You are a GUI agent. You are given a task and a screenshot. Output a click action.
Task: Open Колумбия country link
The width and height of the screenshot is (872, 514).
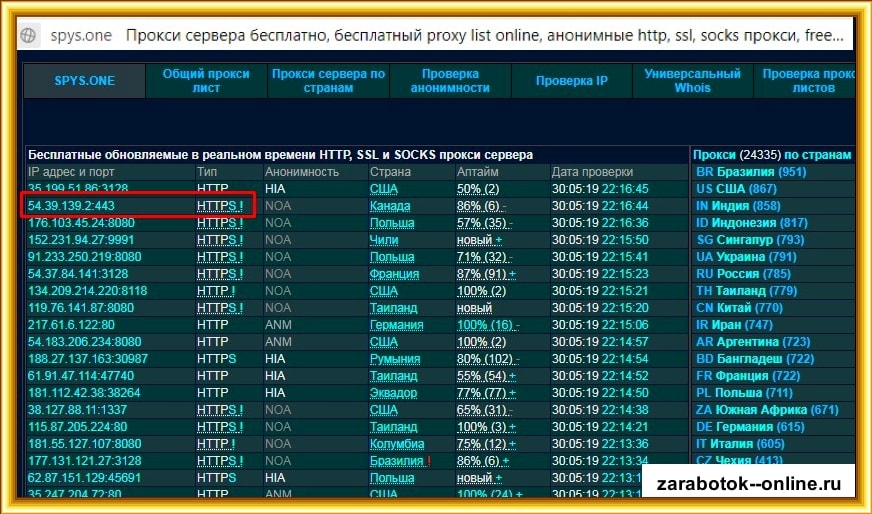pos(397,444)
